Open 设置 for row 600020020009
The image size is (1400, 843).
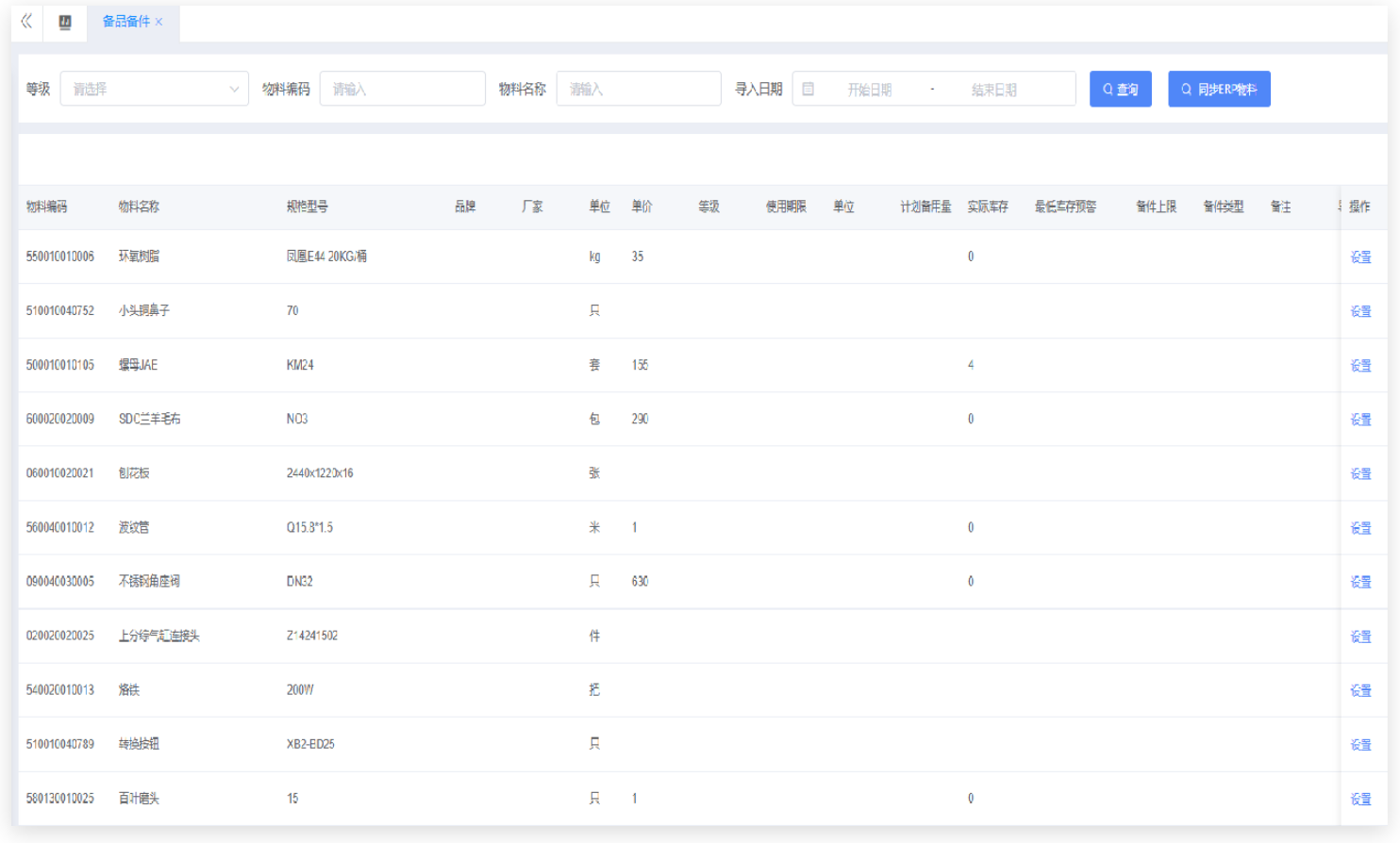(x=1360, y=420)
